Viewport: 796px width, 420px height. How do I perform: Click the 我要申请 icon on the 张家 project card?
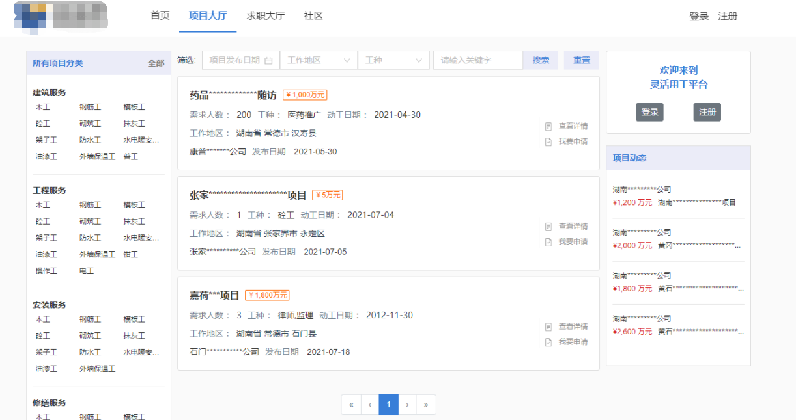(x=548, y=242)
